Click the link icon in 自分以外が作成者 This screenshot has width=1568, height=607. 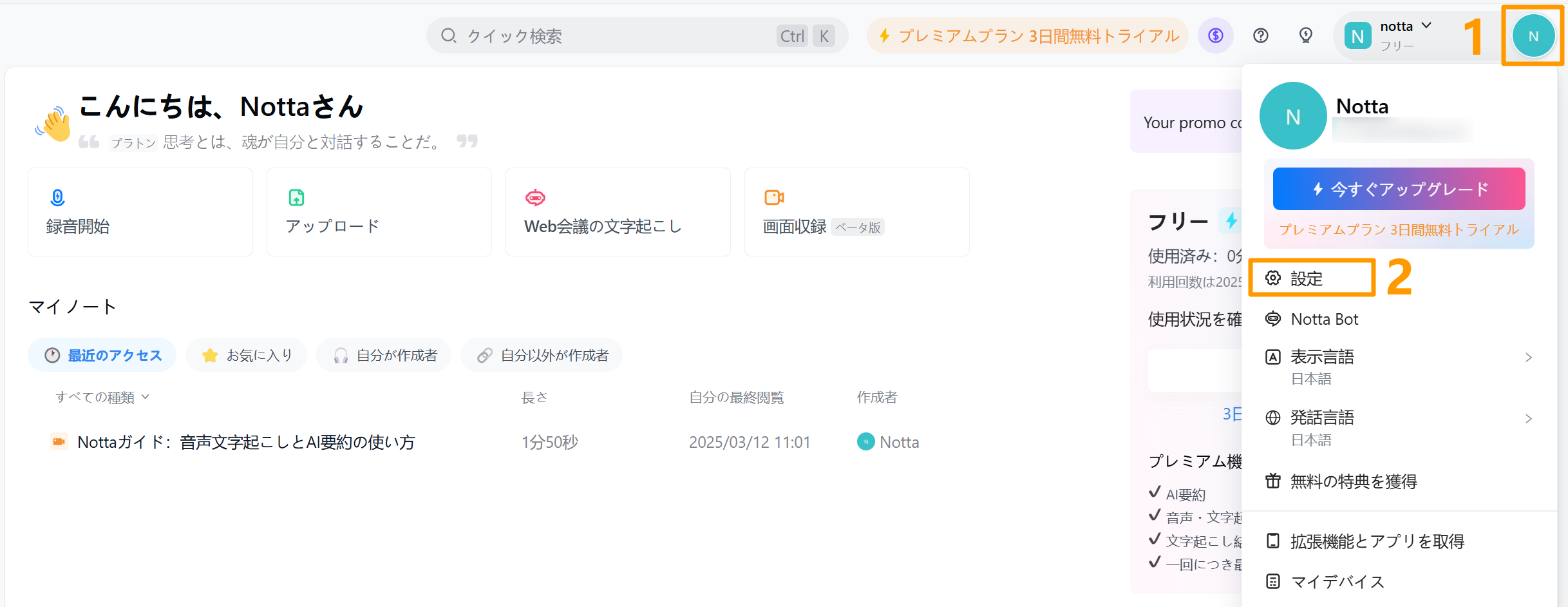[x=485, y=356]
